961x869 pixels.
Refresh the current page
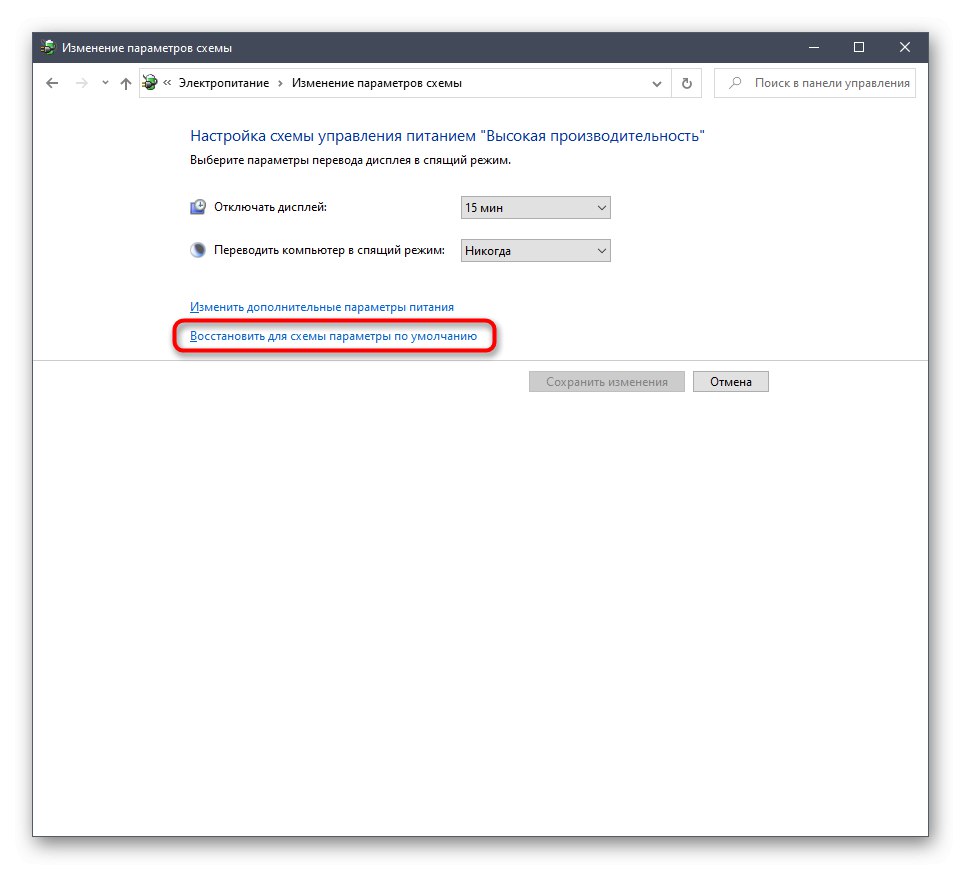(686, 83)
